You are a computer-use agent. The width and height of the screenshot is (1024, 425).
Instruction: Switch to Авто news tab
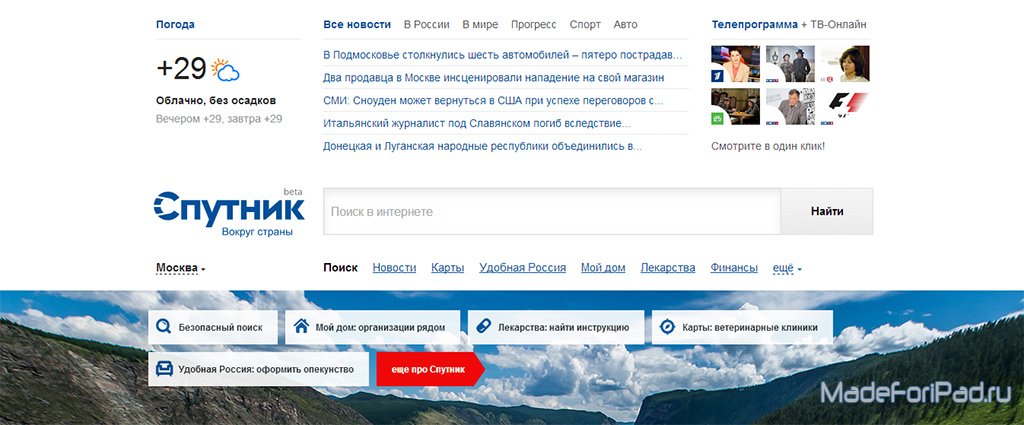pyautogui.click(x=625, y=25)
